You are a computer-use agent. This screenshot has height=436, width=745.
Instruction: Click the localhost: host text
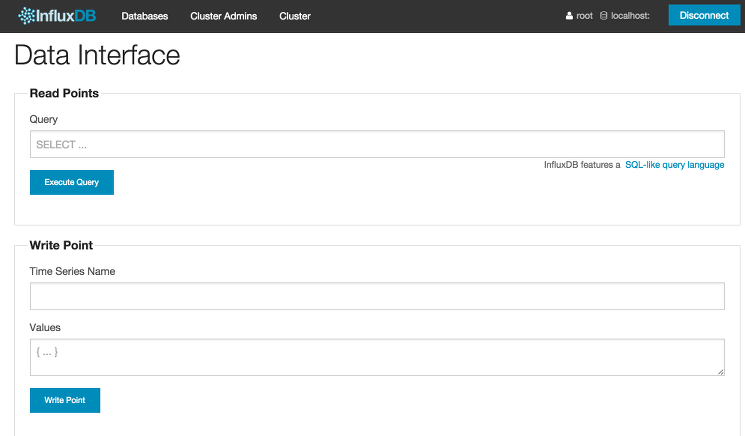630,16
